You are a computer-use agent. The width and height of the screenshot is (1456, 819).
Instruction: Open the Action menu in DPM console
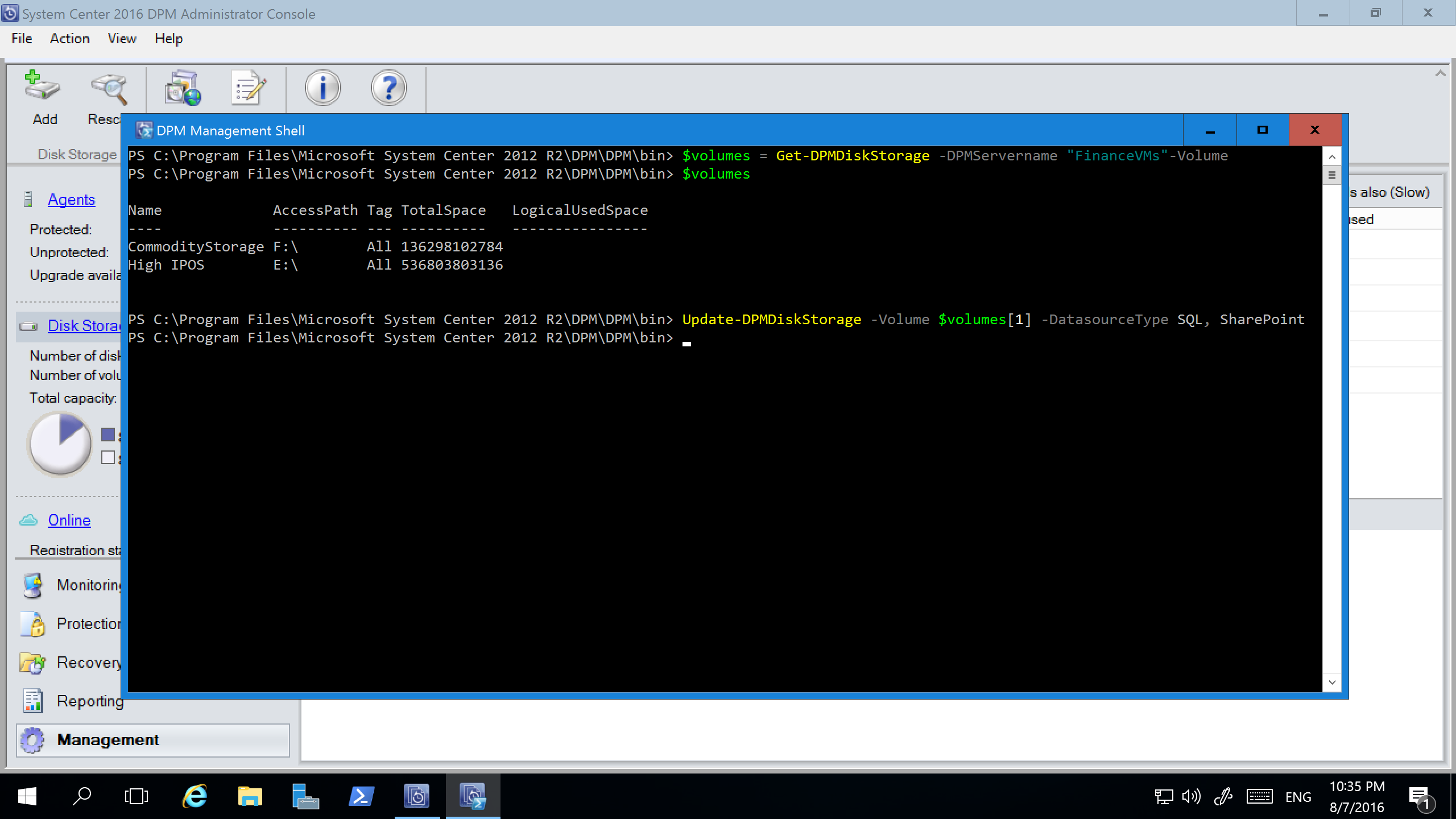tap(69, 38)
